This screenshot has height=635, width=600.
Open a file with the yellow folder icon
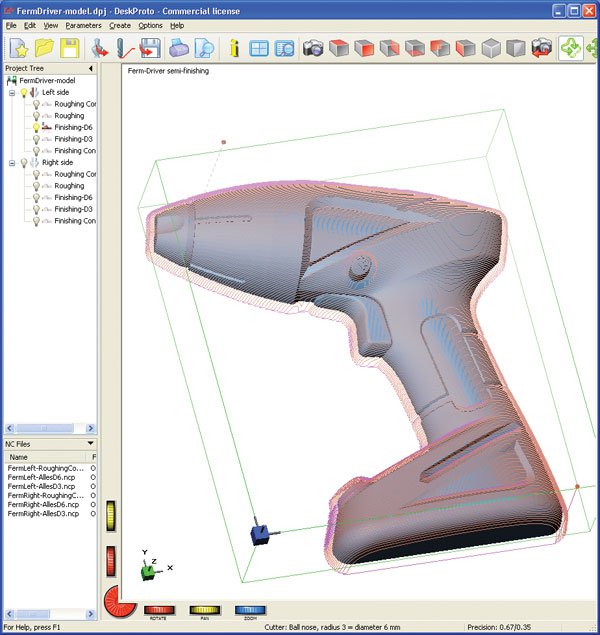click(x=45, y=47)
